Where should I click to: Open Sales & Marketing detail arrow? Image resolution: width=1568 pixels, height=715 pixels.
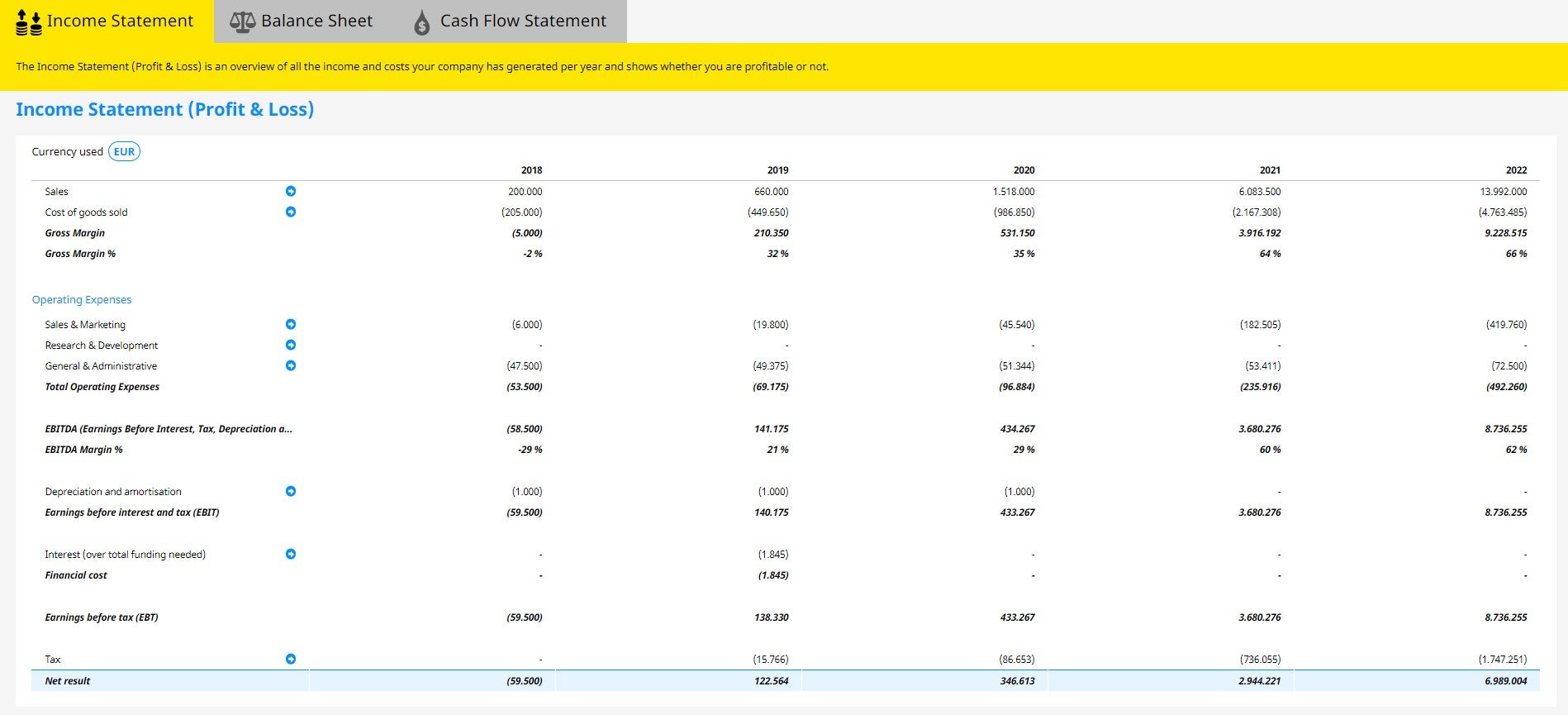click(x=291, y=324)
